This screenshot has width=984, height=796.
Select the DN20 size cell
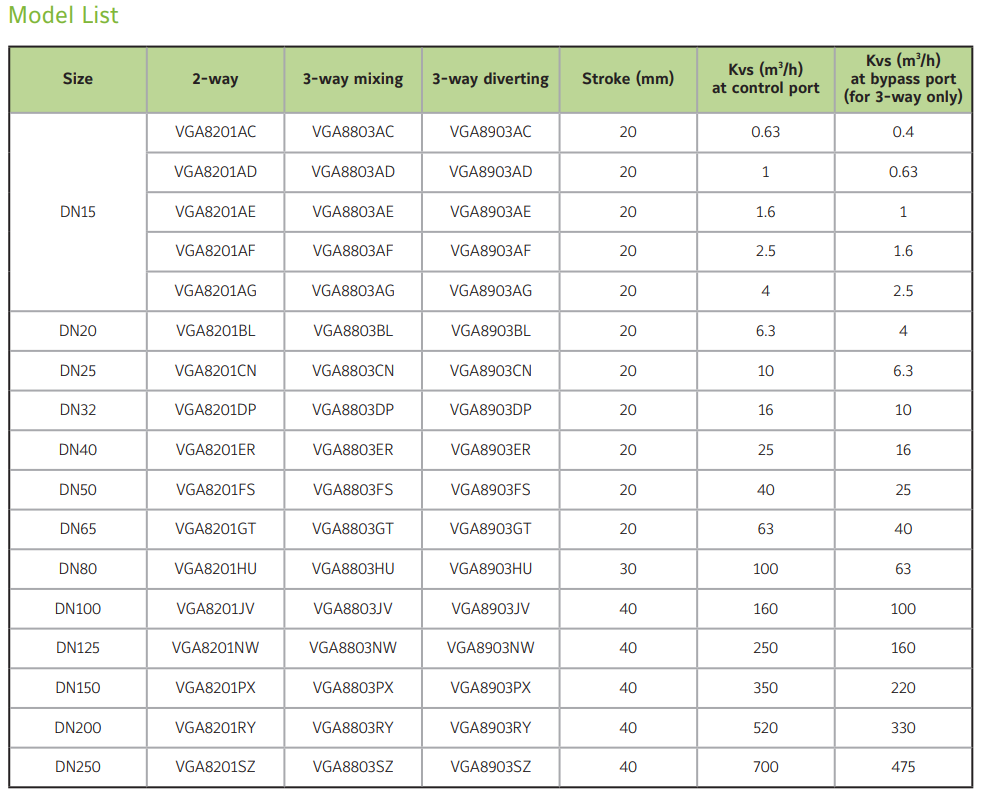77,331
